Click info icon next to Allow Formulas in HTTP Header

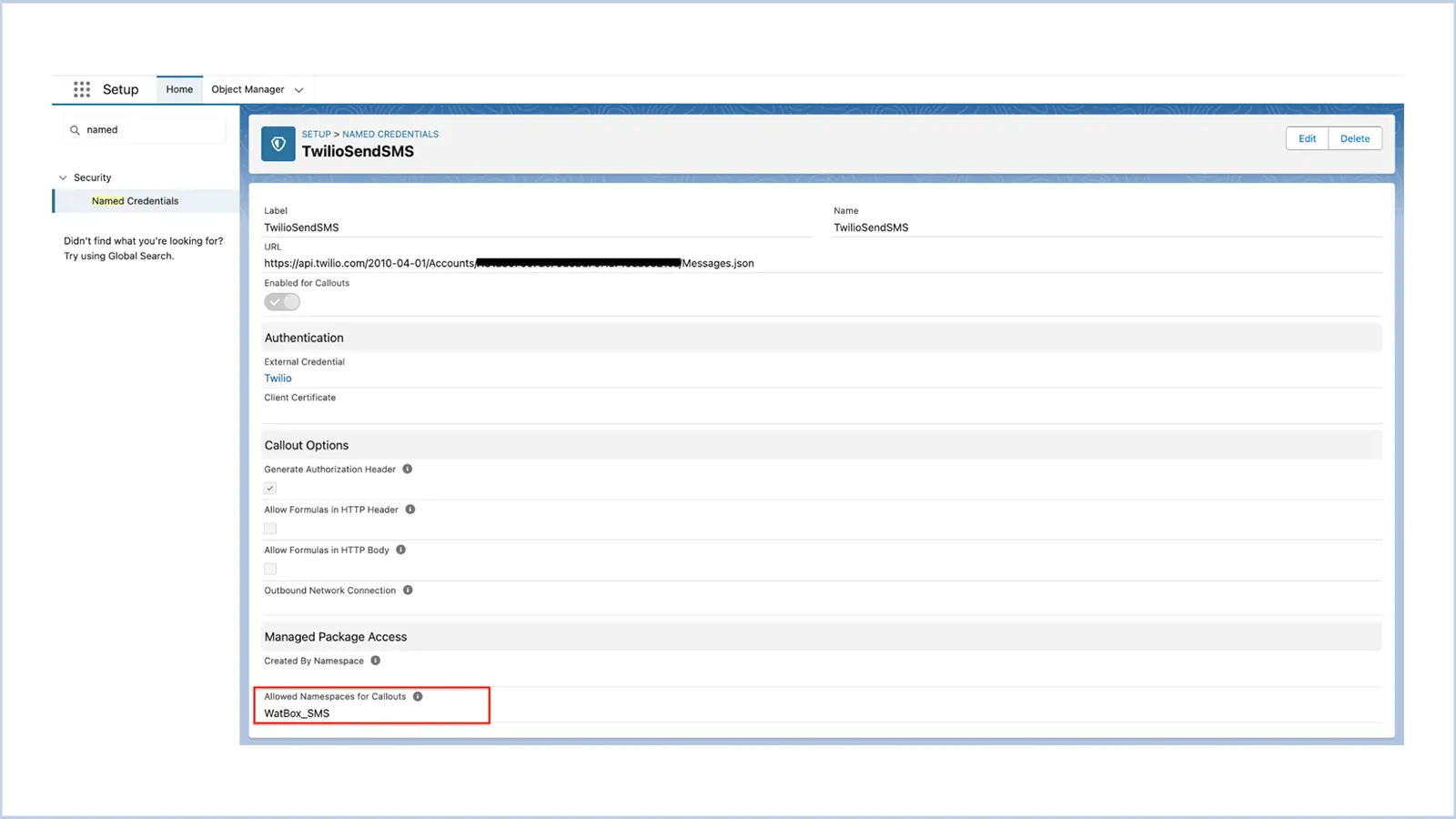tap(410, 510)
